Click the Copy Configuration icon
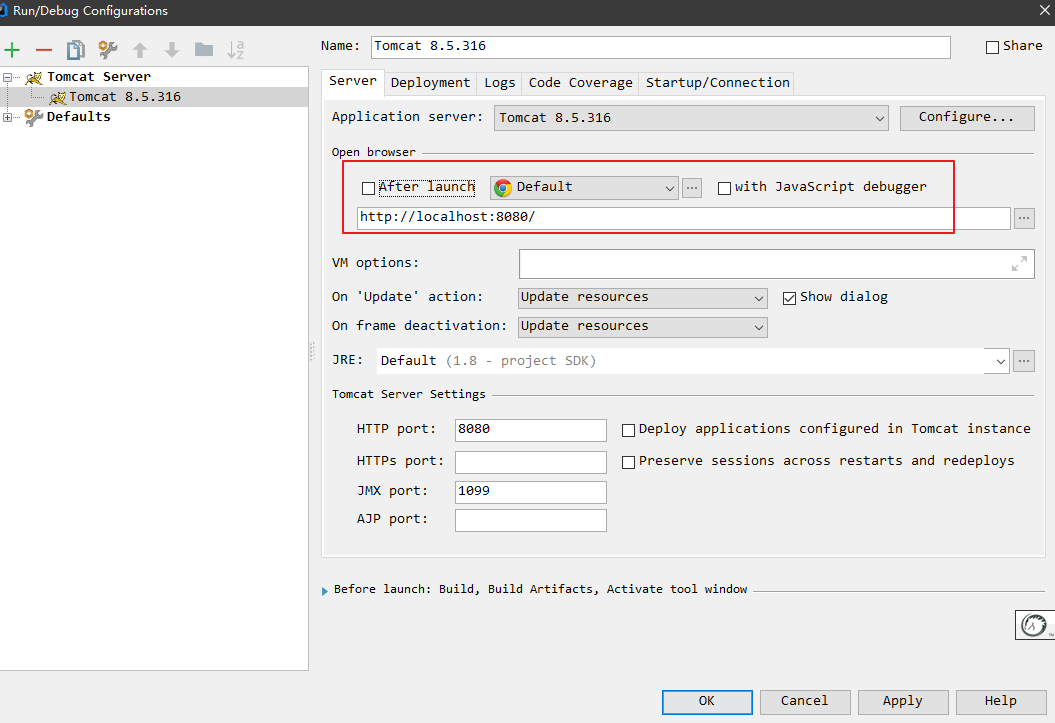Viewport: 1055px width, 723px height. (75, 50)
